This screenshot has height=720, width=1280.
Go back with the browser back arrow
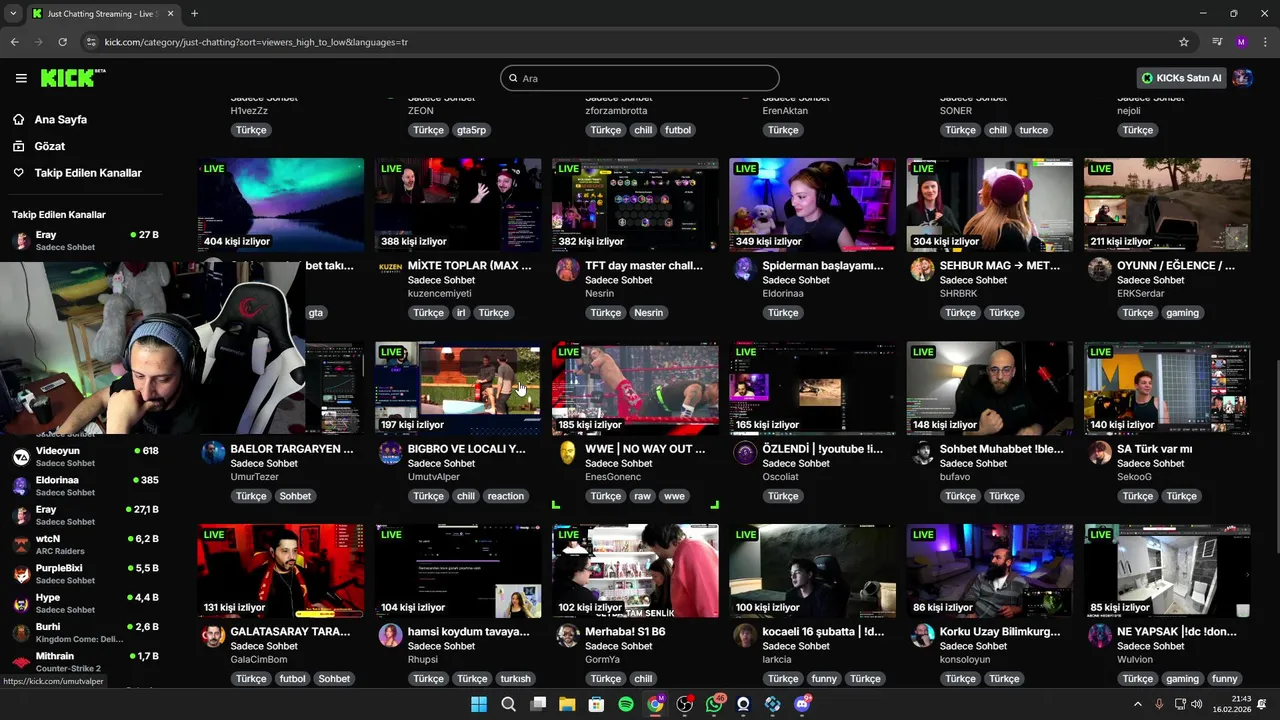[x=14, y=42]
